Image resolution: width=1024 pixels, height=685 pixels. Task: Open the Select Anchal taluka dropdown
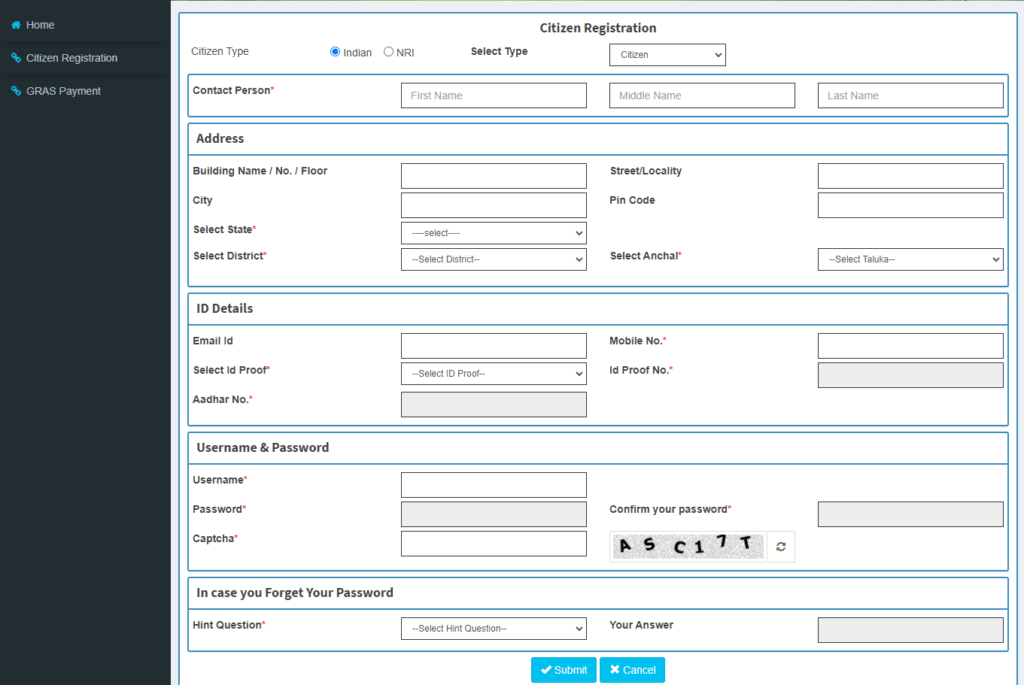coord(910,259)
